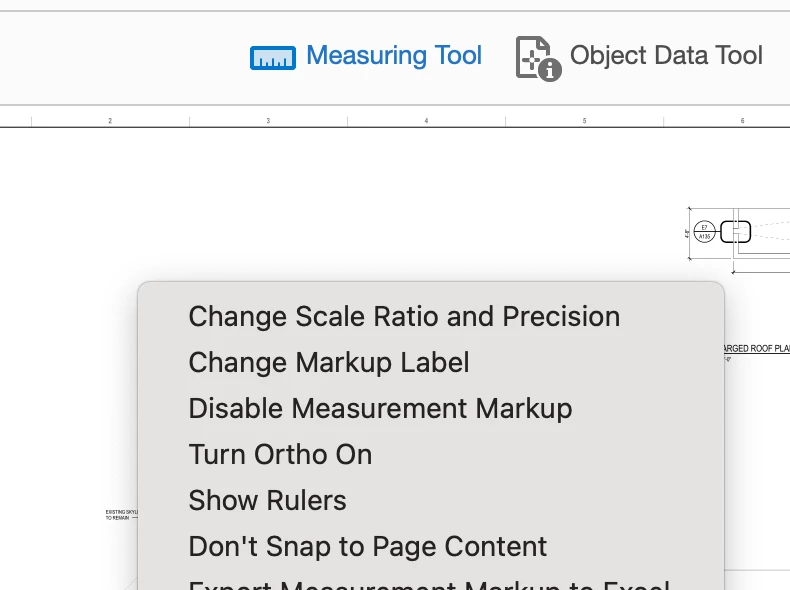Click the horizontal ruler at mark 5
The height and width of the screenshot is (590, 790).
click(584, 121)
